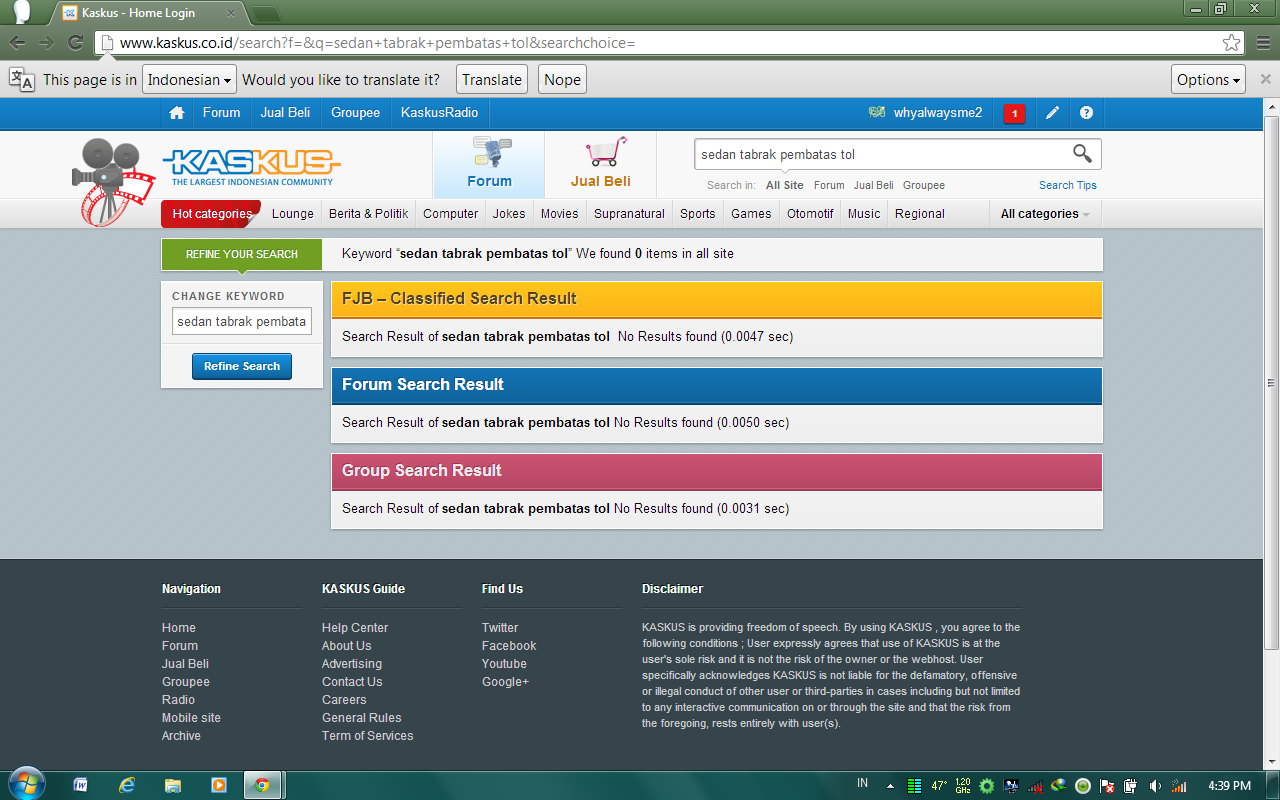Screen dimensions: 1280x800
Task: Open Word from the taskbar
Action: pyautogui.click(x=81, y=785)
